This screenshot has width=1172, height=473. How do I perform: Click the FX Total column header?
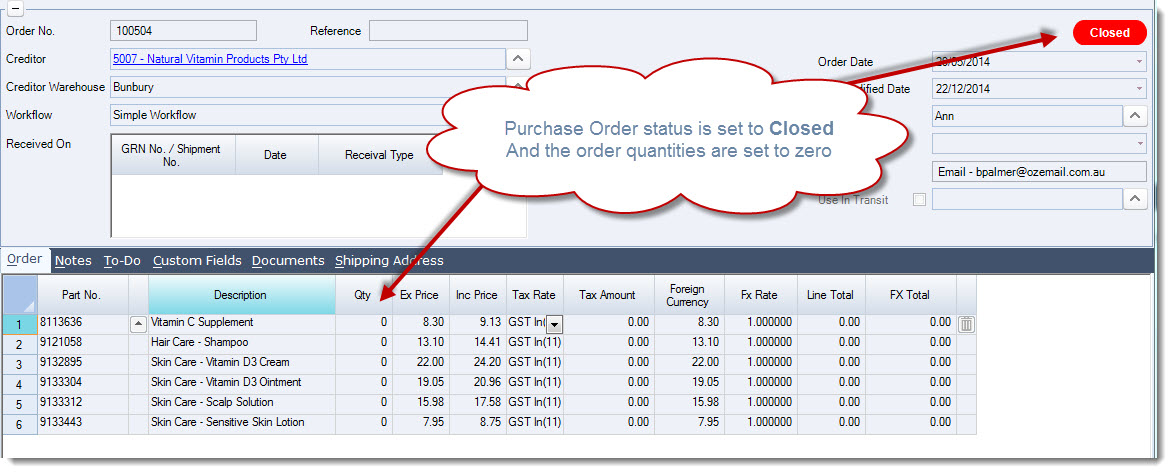coord(910,294)
